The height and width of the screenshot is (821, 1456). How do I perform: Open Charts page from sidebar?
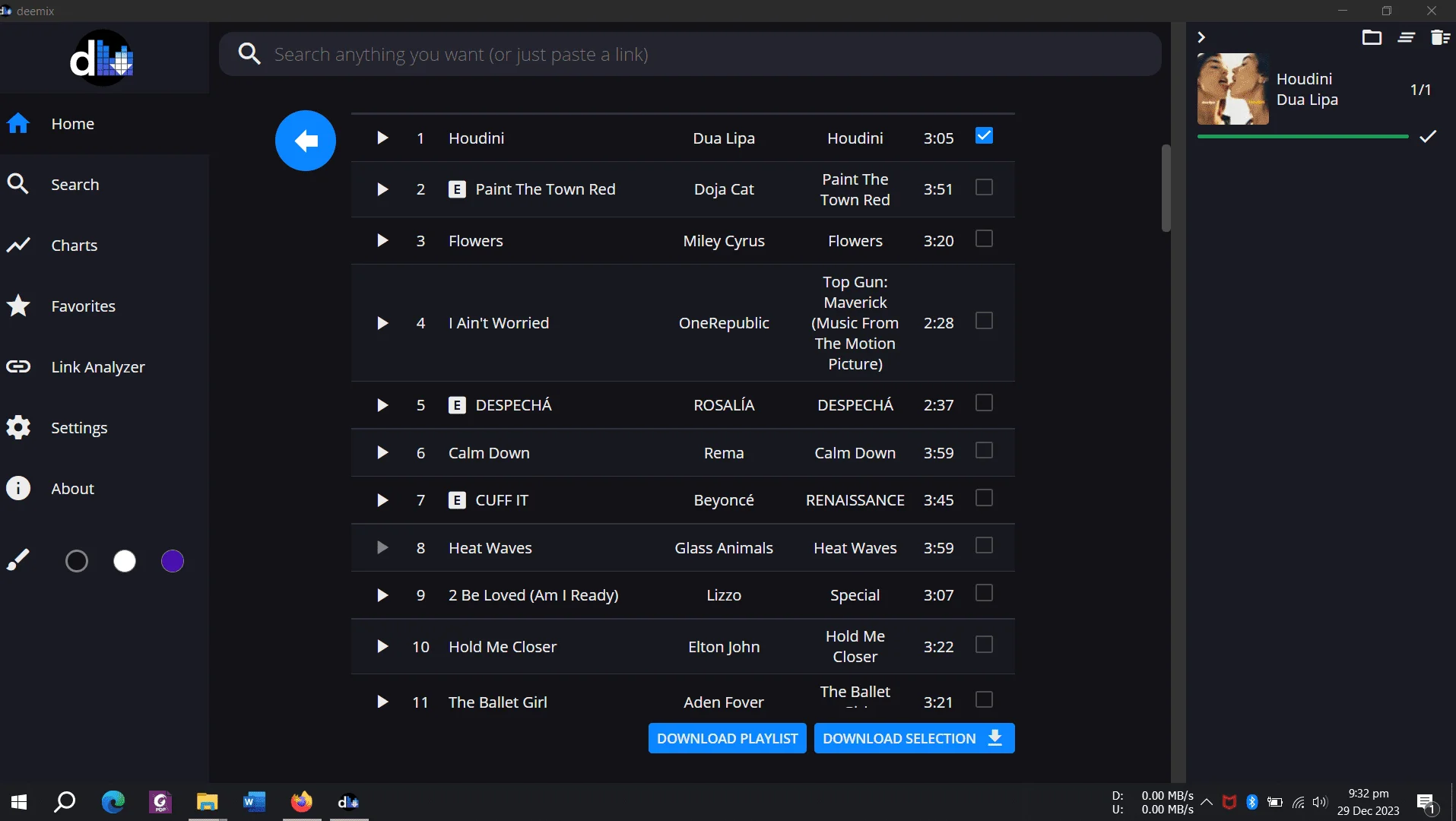tap(104, 246)
